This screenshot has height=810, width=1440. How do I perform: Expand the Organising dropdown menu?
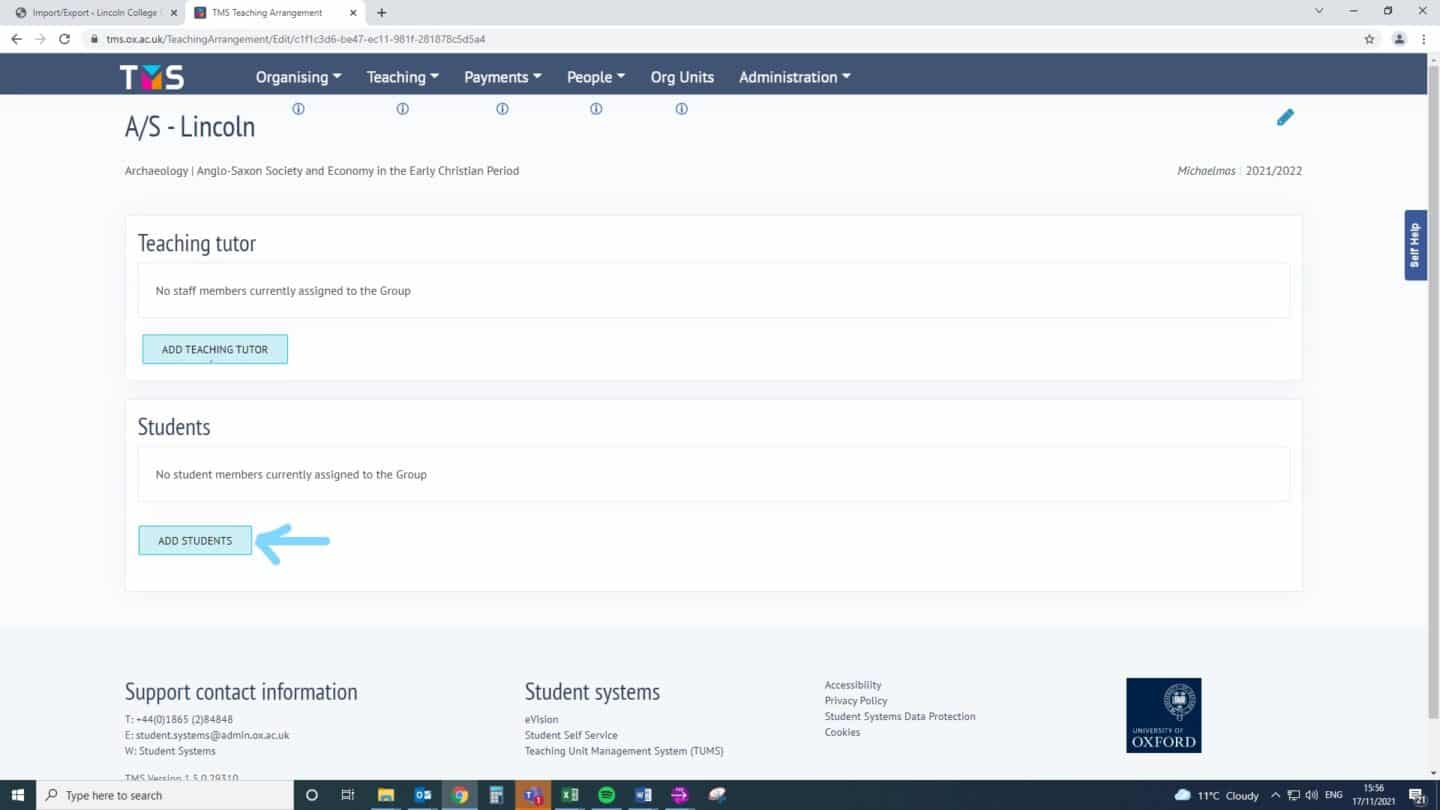click(x=298, y=77)
